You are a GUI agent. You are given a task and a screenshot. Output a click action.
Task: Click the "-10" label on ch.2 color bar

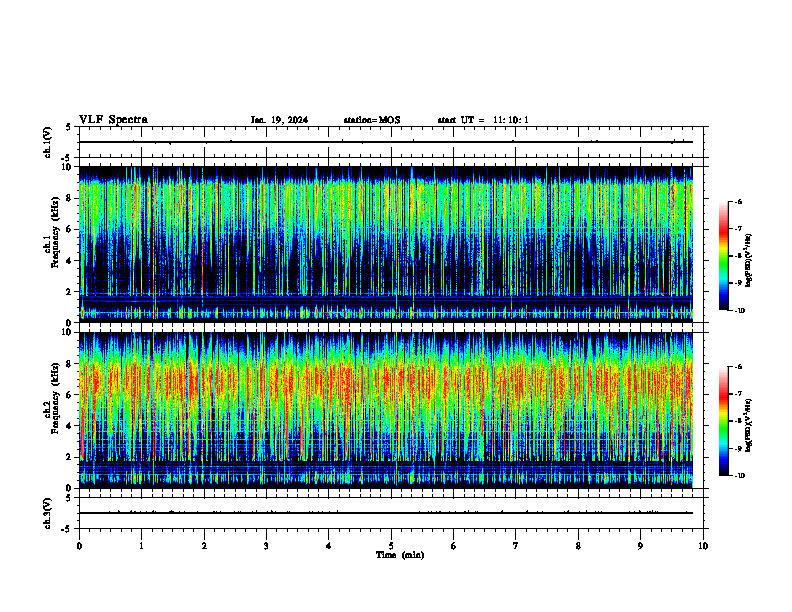739,476
